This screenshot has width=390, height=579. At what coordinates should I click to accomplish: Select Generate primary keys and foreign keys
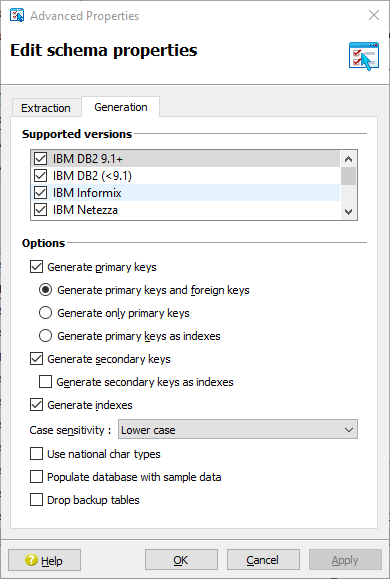[45, 290]
